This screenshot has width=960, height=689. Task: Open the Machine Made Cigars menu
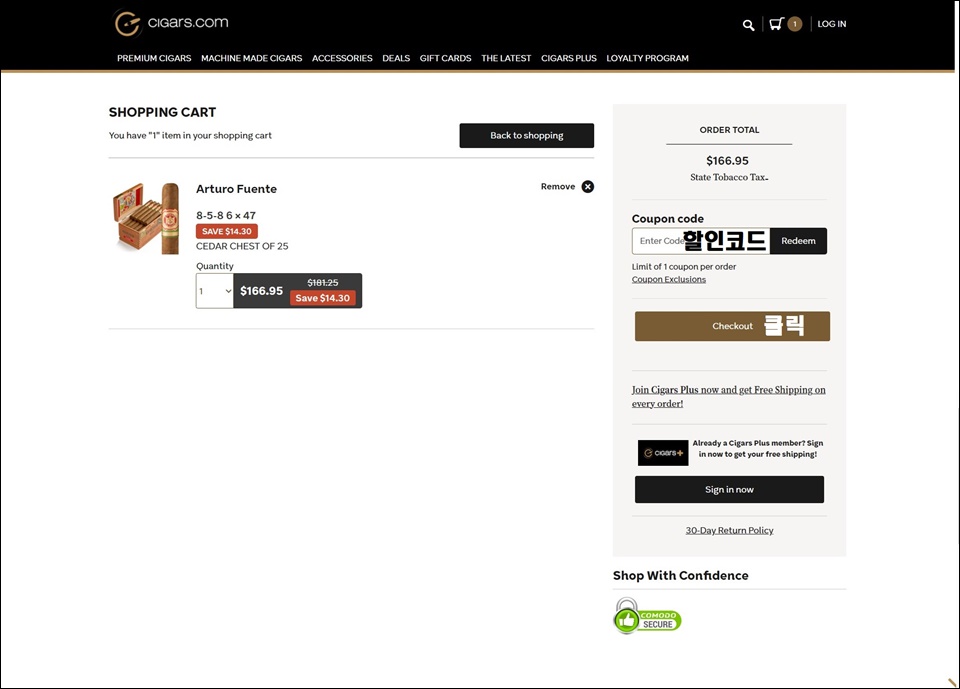pyautogui.click(x=252, y=58)
